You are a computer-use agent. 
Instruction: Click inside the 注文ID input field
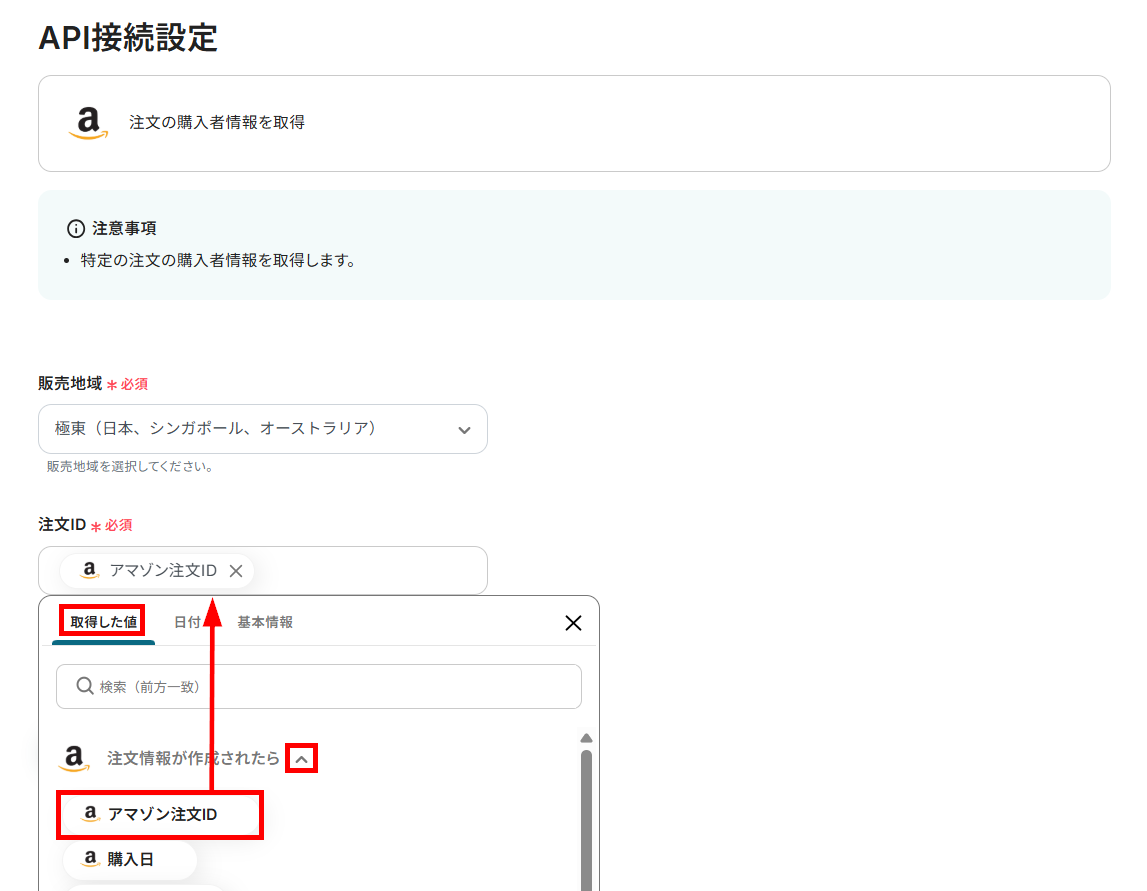(263, 571)
